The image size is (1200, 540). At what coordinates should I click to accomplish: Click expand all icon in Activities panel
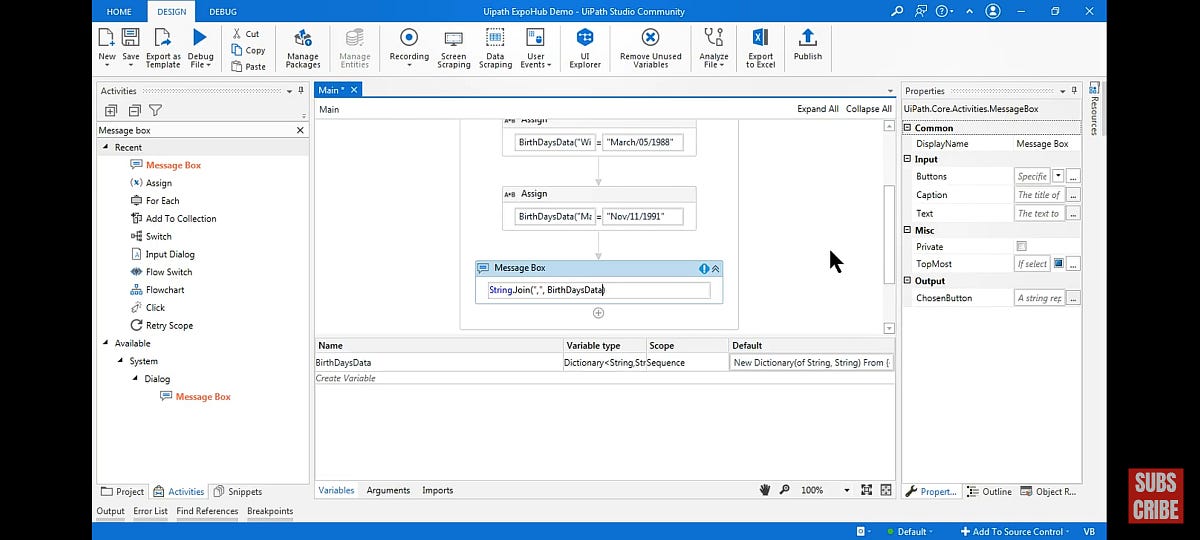tap(111, 111)
